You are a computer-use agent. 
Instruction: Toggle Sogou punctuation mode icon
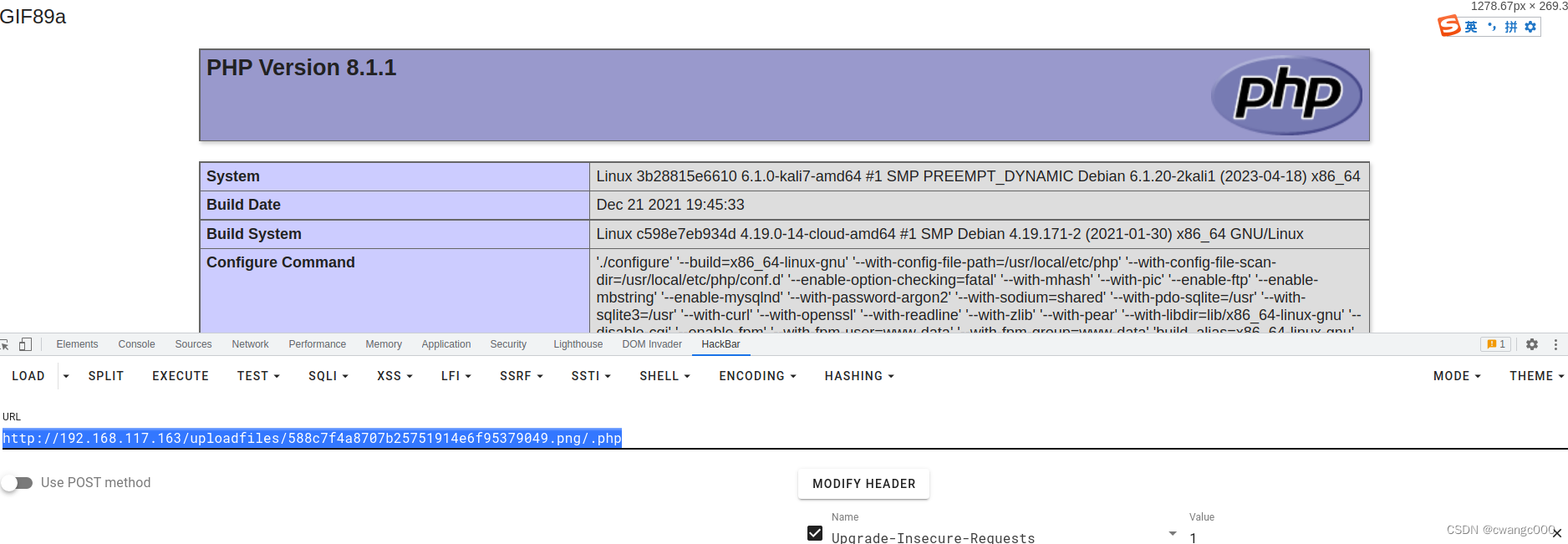coord(1492,27)
